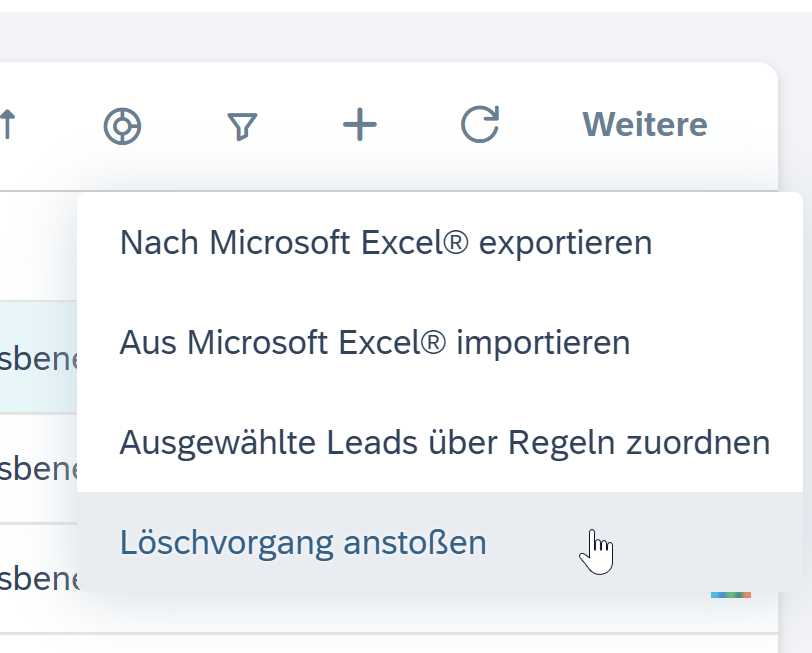
Task: Collapse the Weitere overflow menu
Action: coord(644,125)
